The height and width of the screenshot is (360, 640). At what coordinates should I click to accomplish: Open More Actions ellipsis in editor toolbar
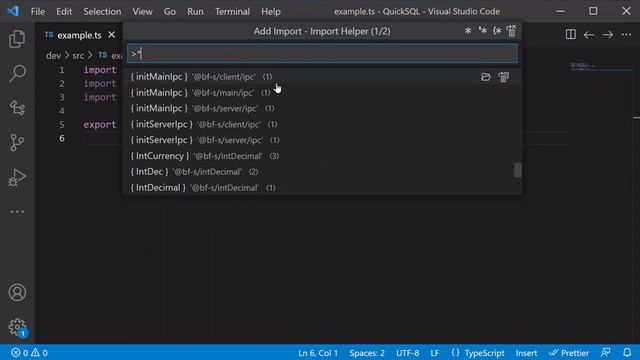(626, 35)
